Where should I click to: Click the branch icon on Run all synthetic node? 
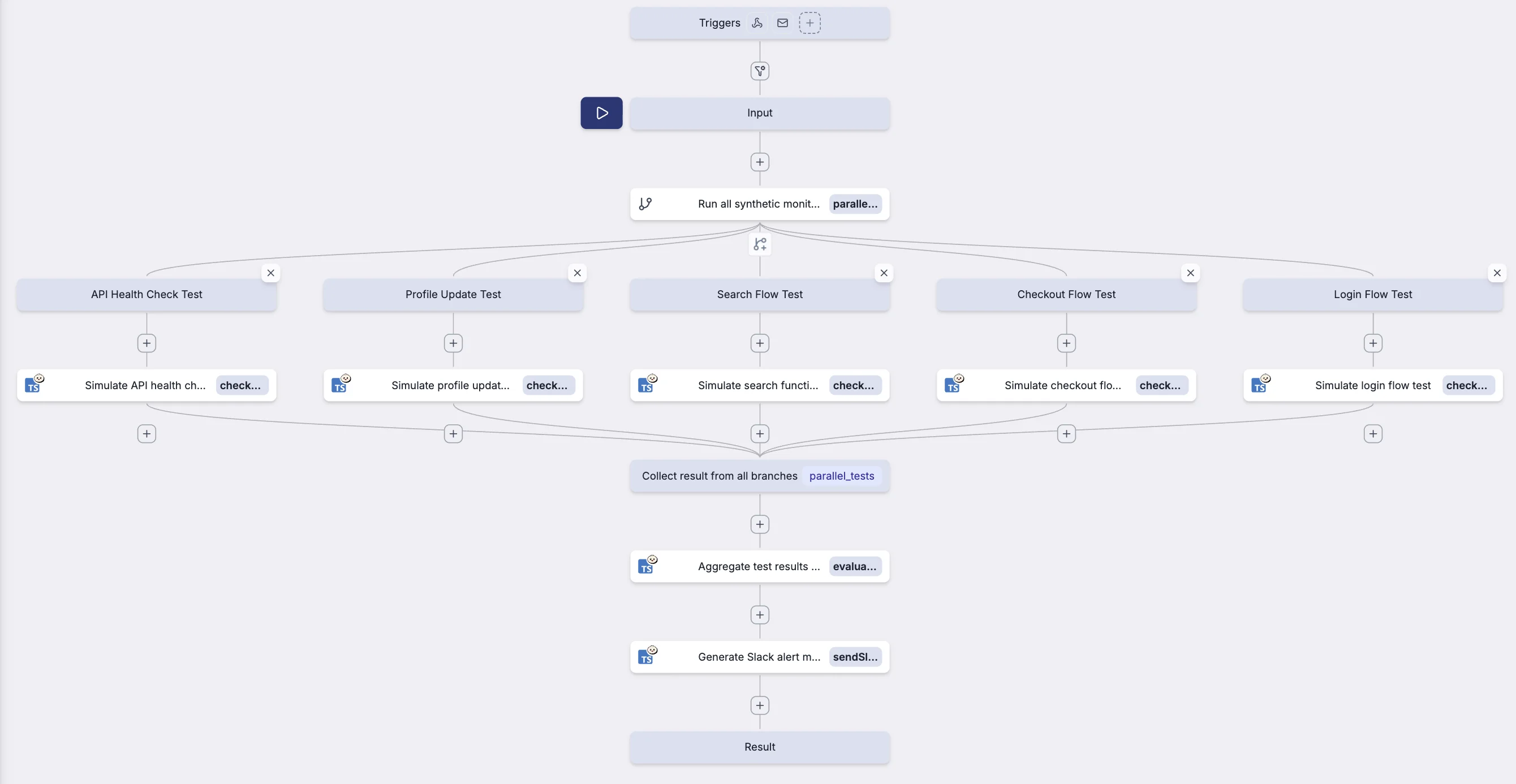coord(645,204)
